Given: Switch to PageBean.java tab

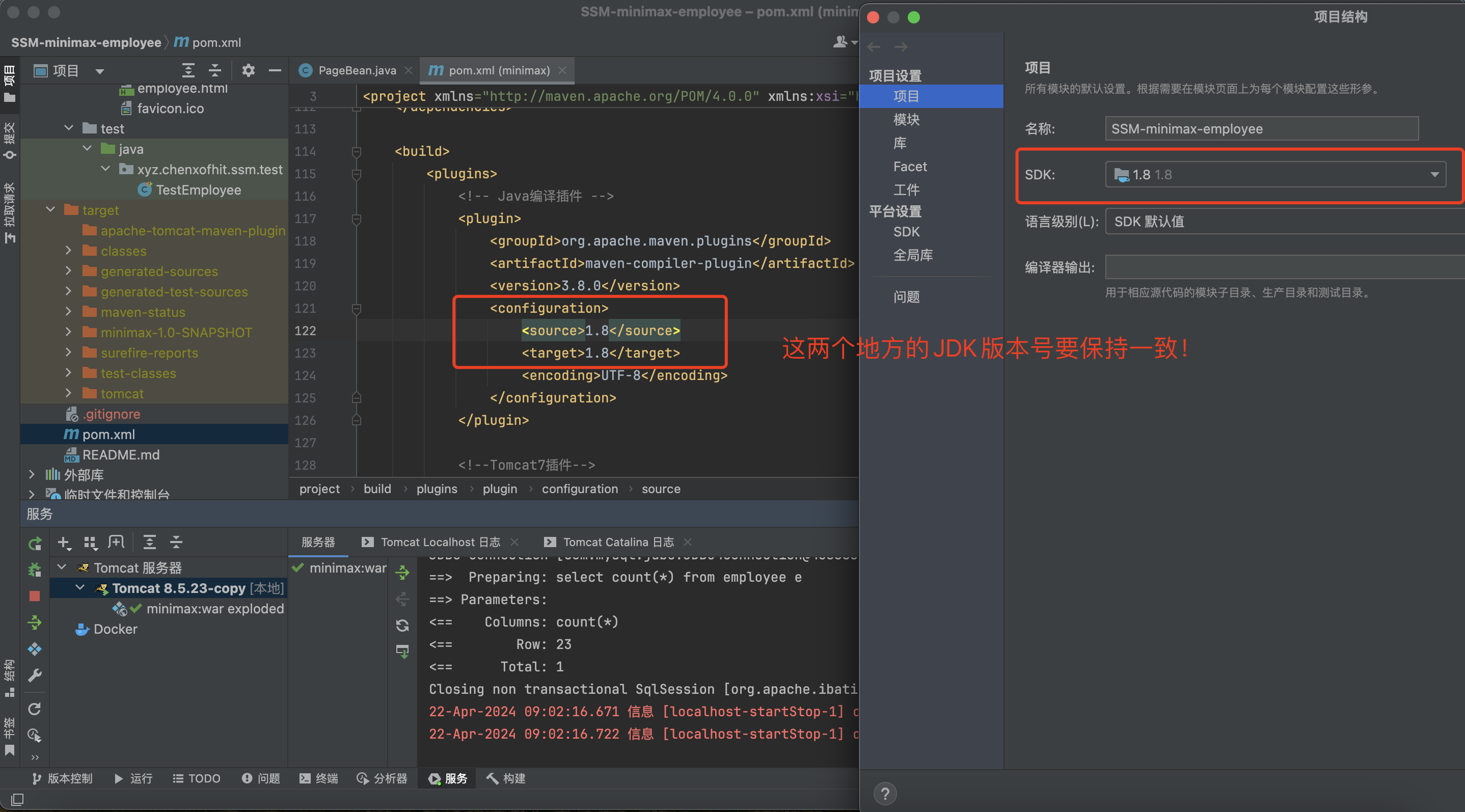Looking at the screenshot, I should 356,70.
